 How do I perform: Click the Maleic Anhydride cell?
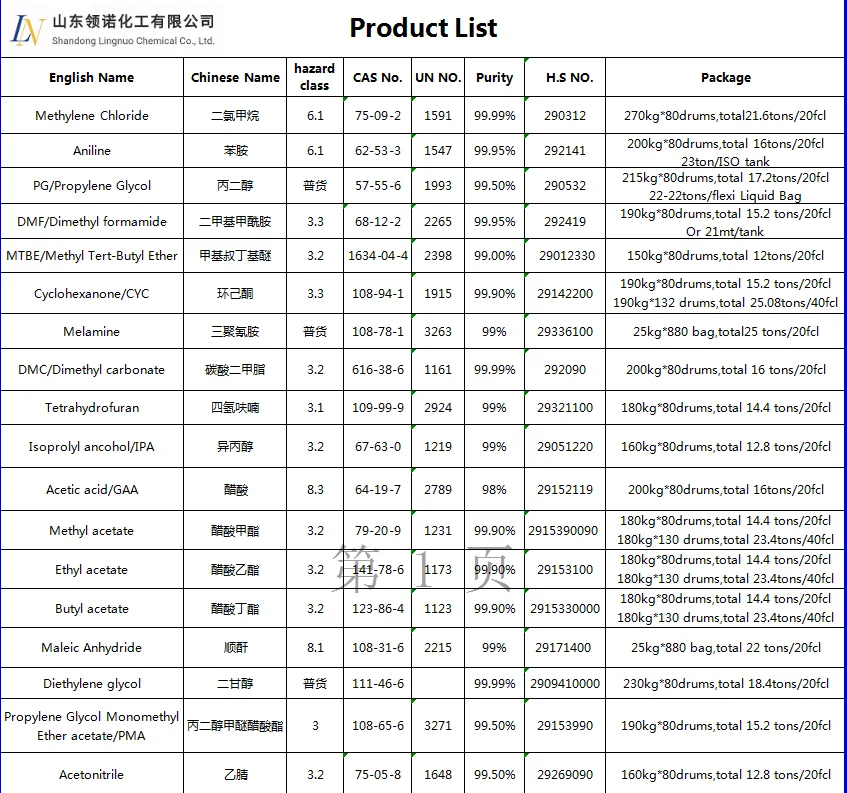click(x=92, y=647)
